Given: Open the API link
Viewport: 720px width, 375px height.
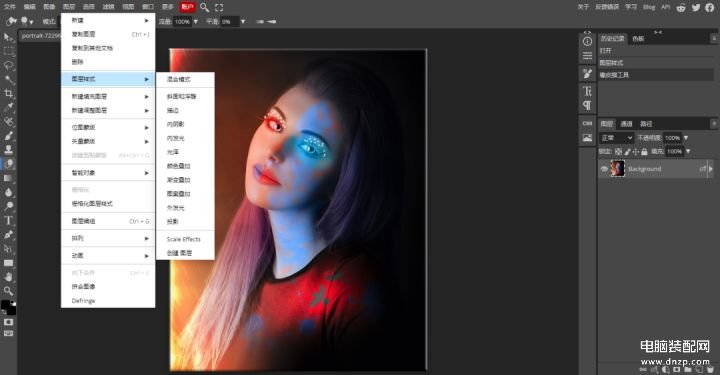Looking at the screenshot, I should 665,7.
